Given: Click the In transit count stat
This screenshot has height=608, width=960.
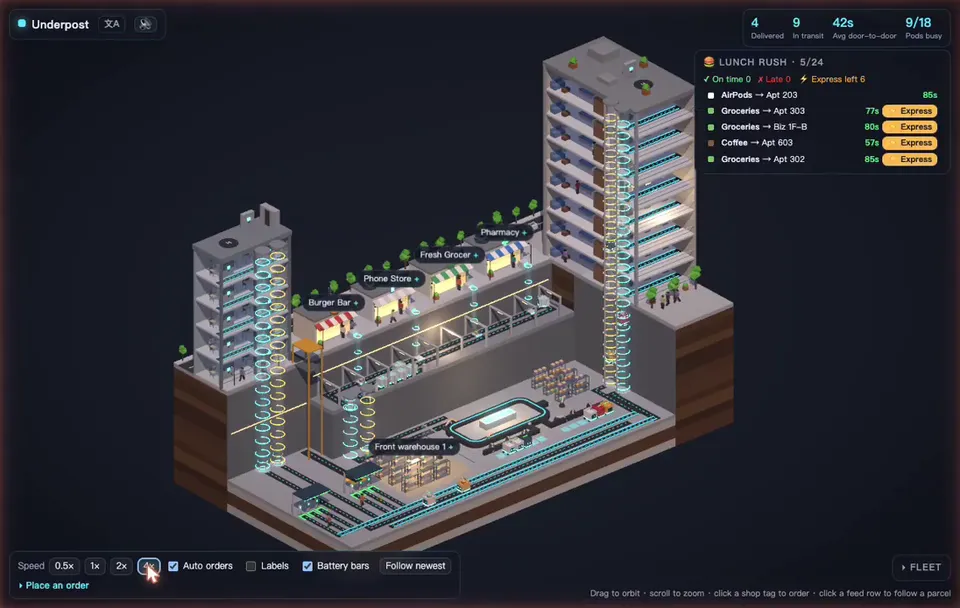Looking at the screenshot, I should pyautogui.click(x=808, y=28).
